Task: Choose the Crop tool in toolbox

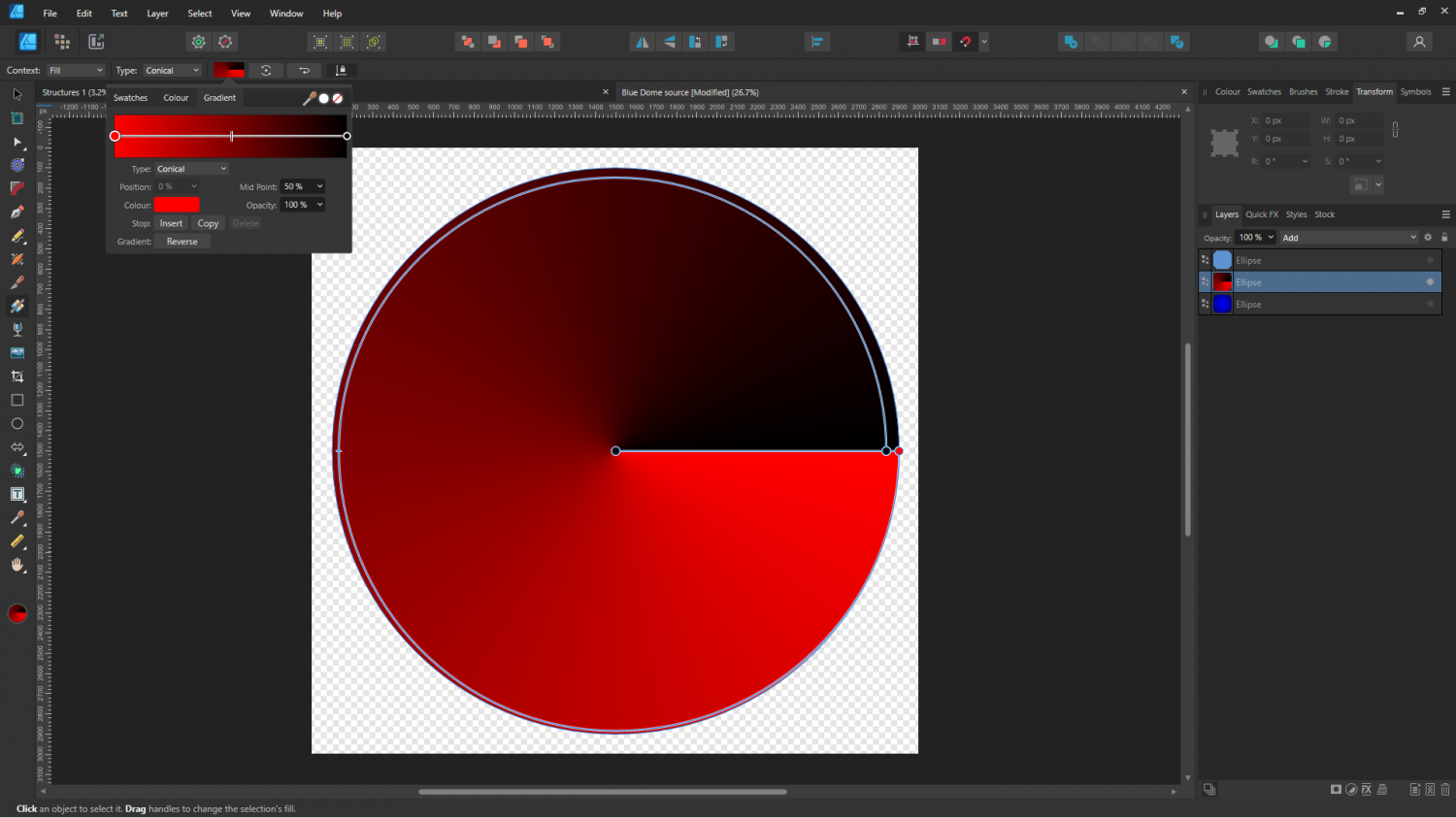Action: click(x=17, y=376)
